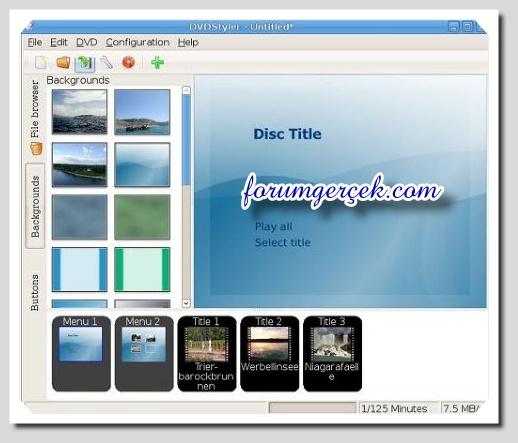Select the Title 2 Werbellinsee clip

(270, 354)
